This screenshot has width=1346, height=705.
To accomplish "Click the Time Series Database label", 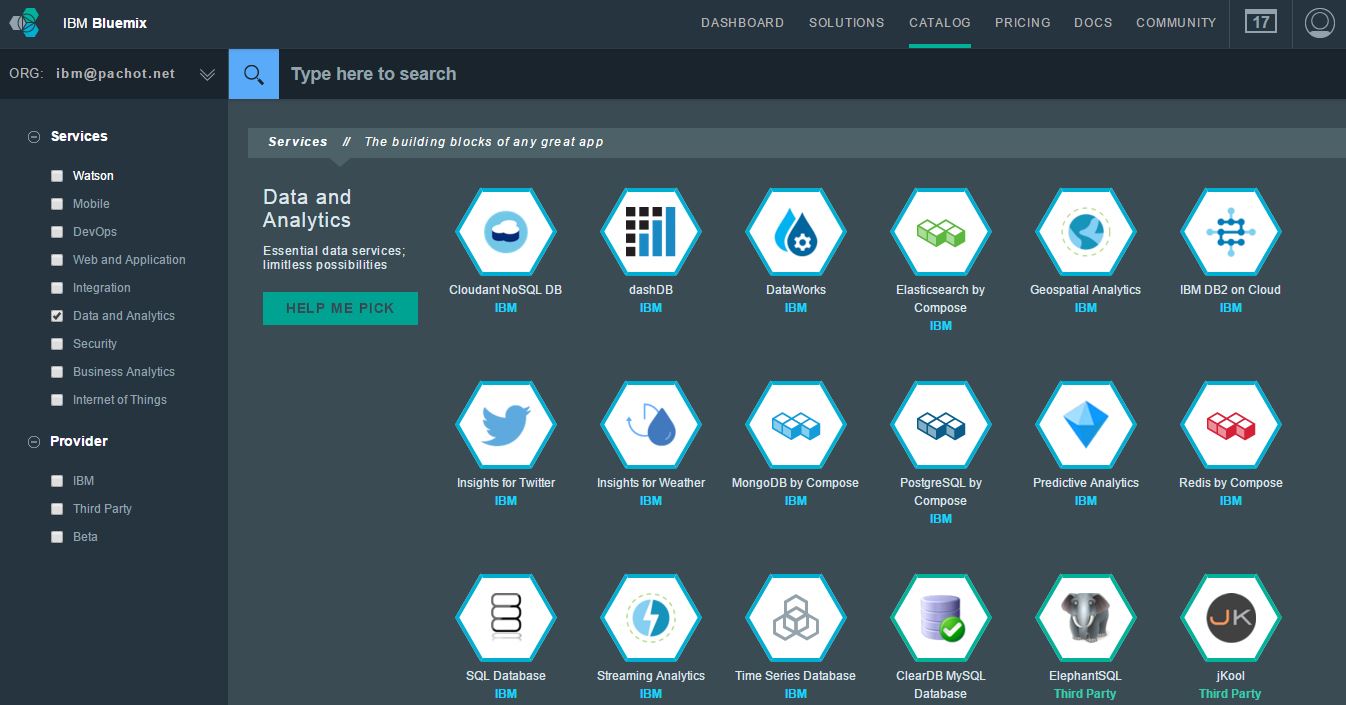I will point(795,676).
